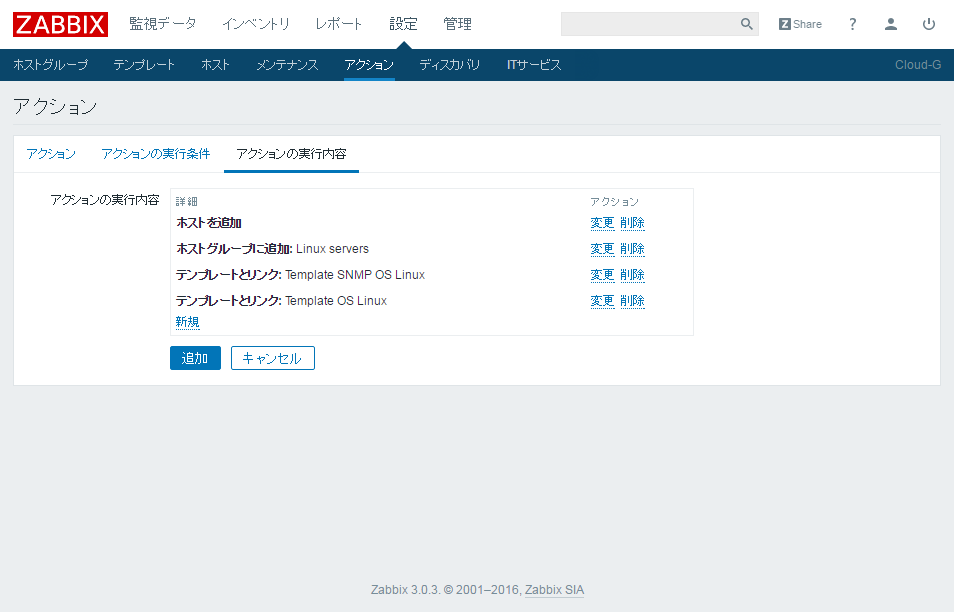Open the ITサービス section
Image resolution: width=954 pixels, height=612 pixels.
(534, 63)
